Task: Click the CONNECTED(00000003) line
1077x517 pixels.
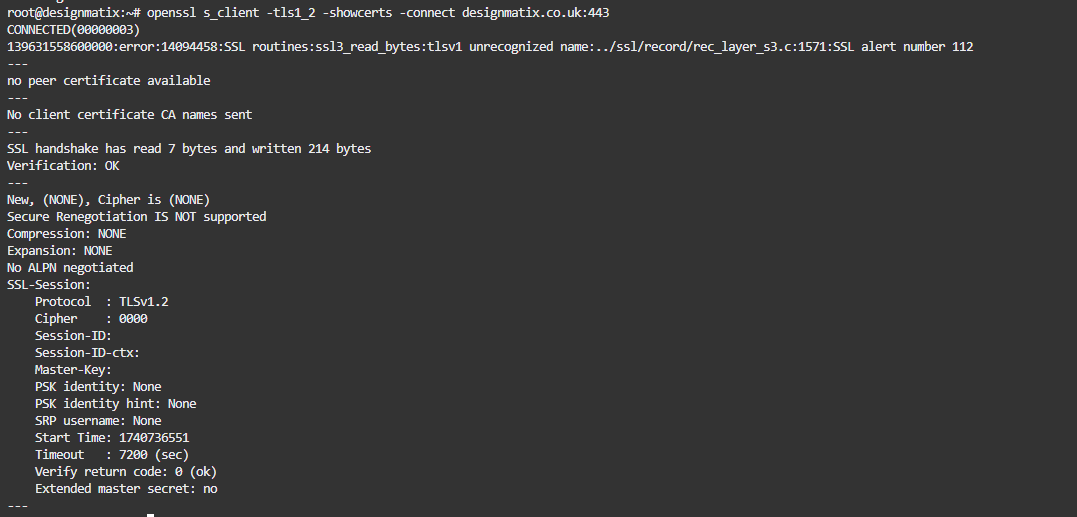Action: [73, 30]
